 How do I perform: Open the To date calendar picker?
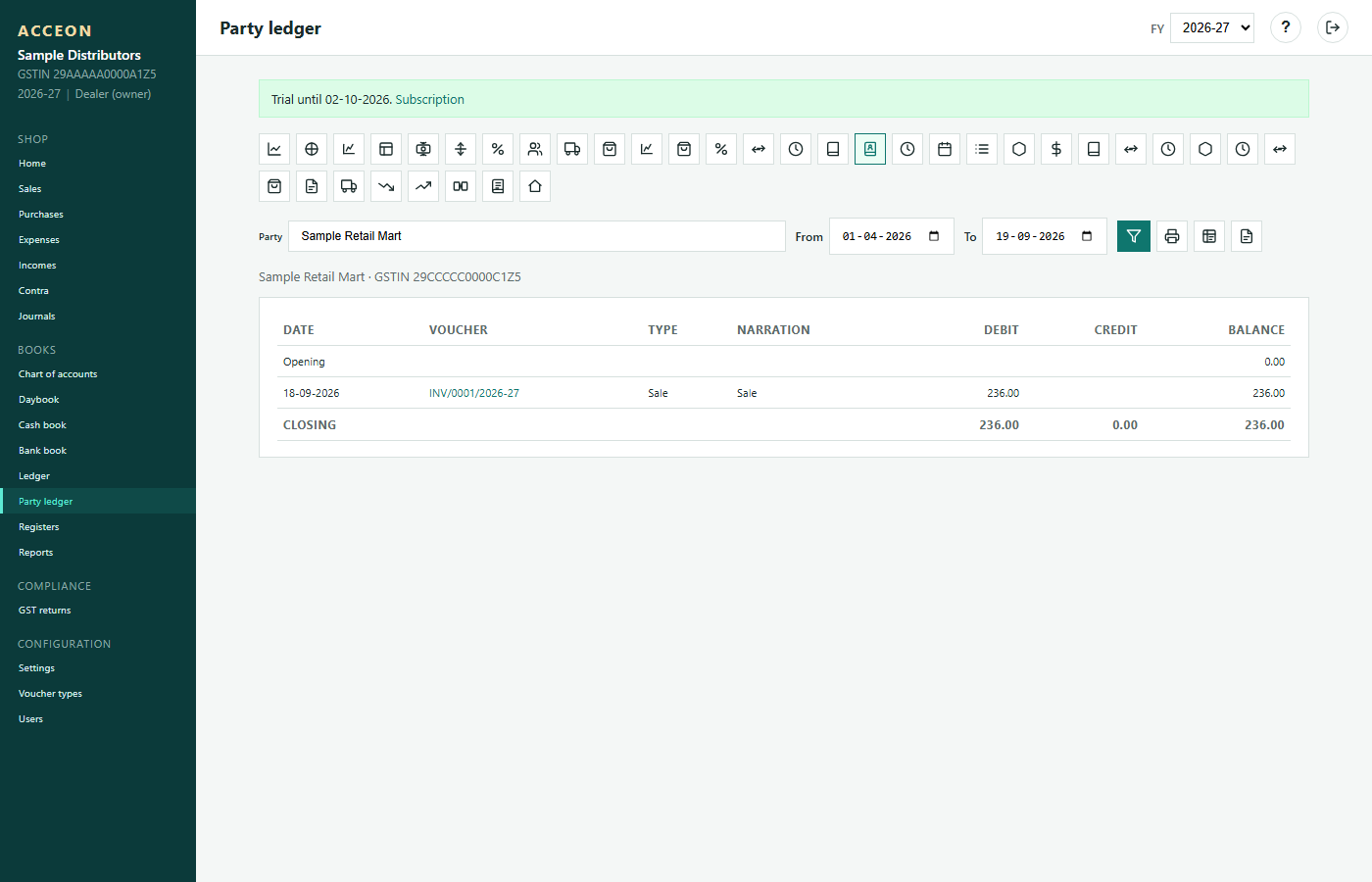click(x=1087, y=236)
